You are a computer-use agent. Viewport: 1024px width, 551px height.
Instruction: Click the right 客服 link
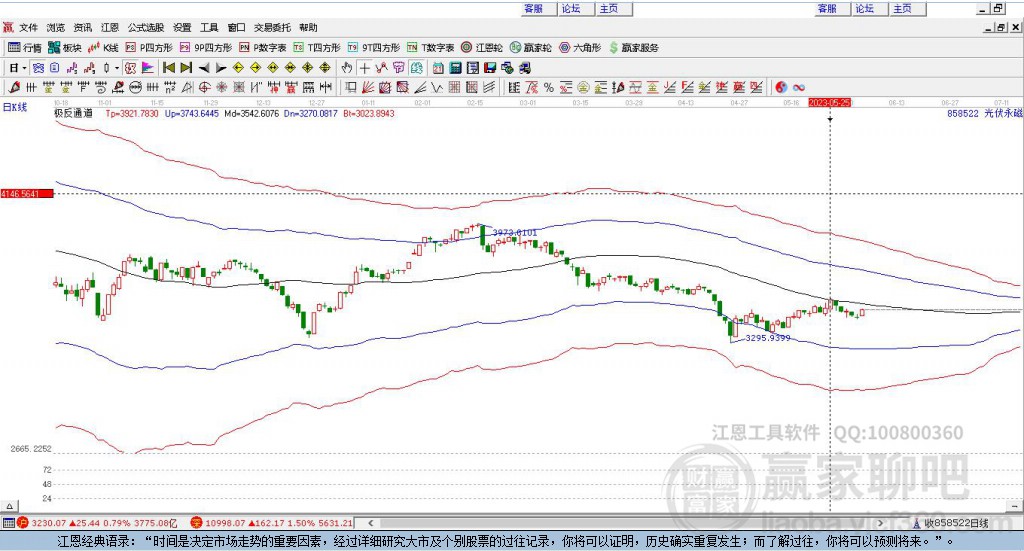click(x=827, y=8)
